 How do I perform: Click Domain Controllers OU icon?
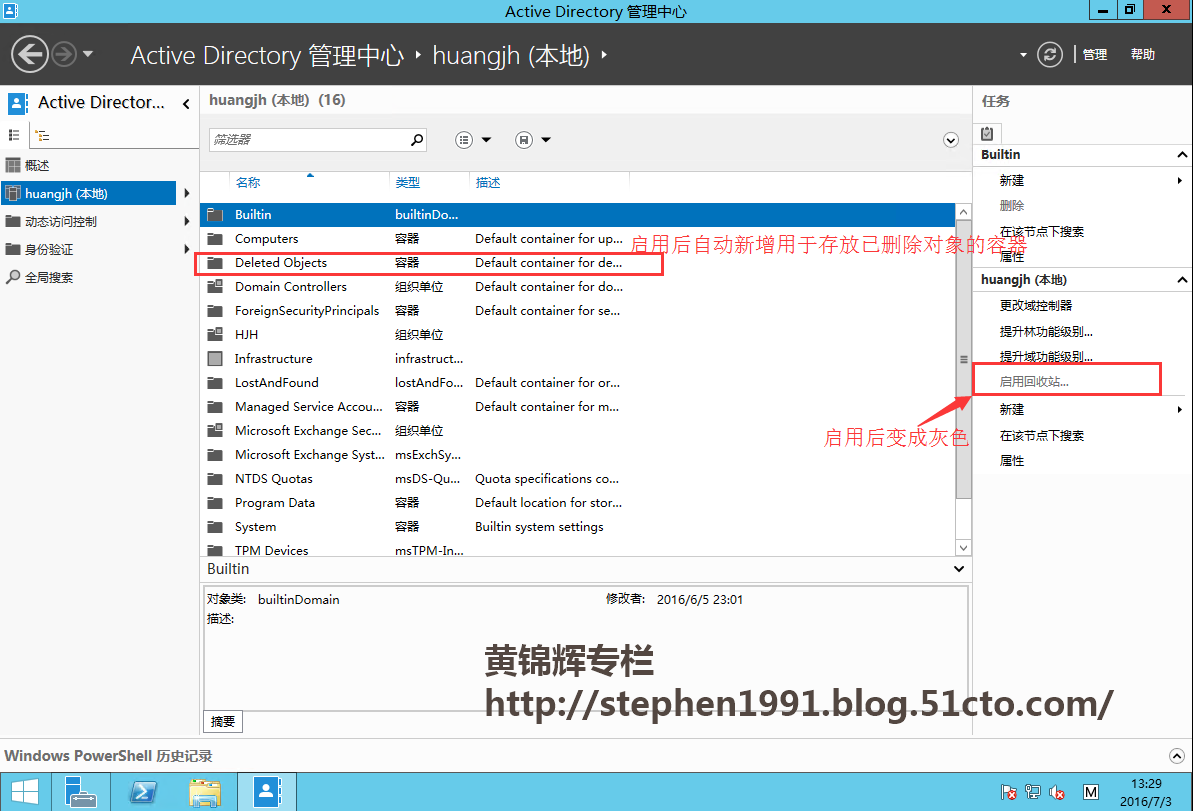click(215, 286)
